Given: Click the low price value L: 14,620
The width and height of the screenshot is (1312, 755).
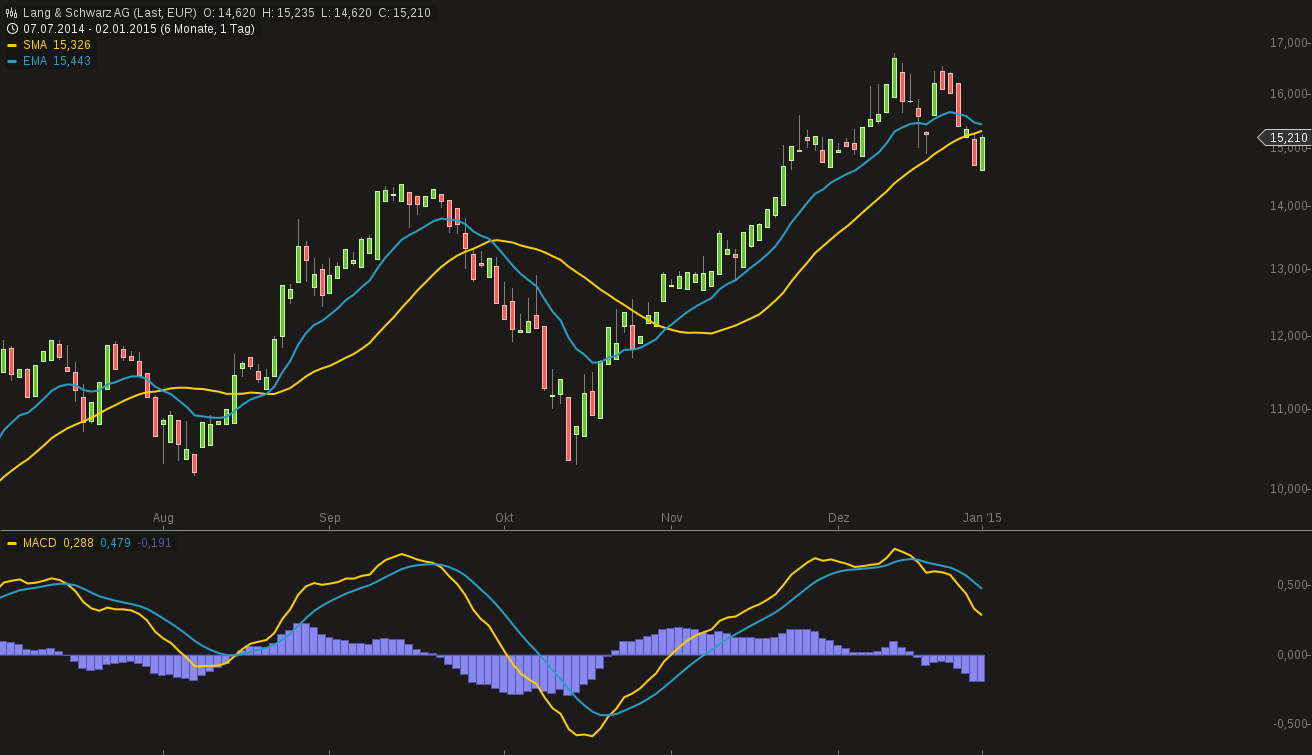Looking at the screenshot, I should [346, 13].
